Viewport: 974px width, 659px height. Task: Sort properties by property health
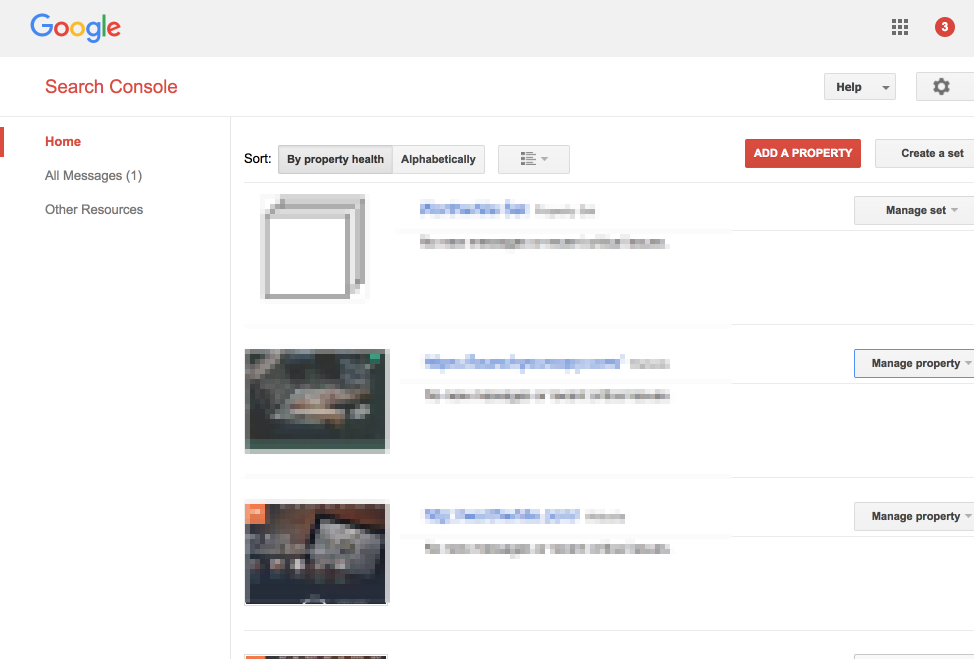[x=335, y=160]
